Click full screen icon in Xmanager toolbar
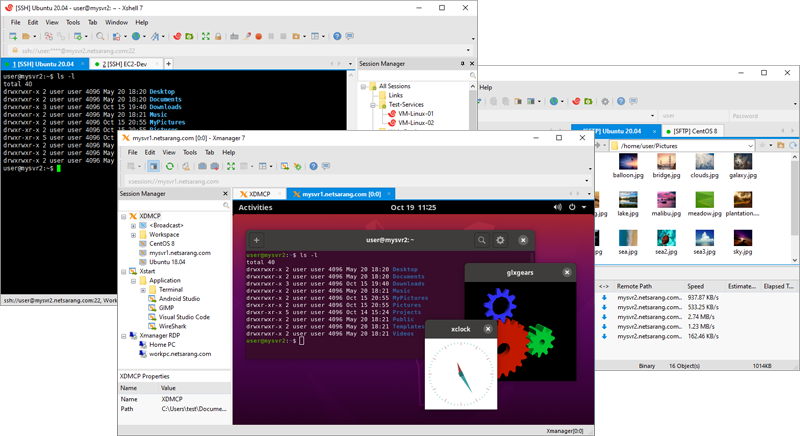This screenshot has width=800, height=436. coord(231,166)
